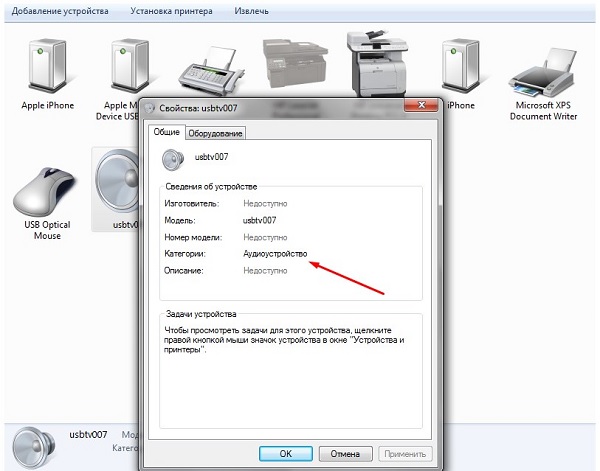Confirm the dialog with OK button

285,454
